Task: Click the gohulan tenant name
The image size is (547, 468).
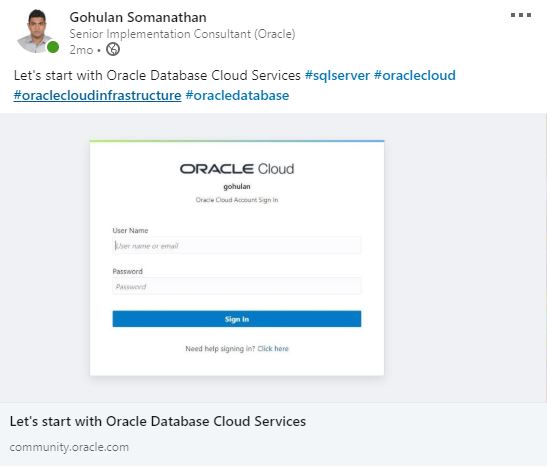Action: coord(237,187)
